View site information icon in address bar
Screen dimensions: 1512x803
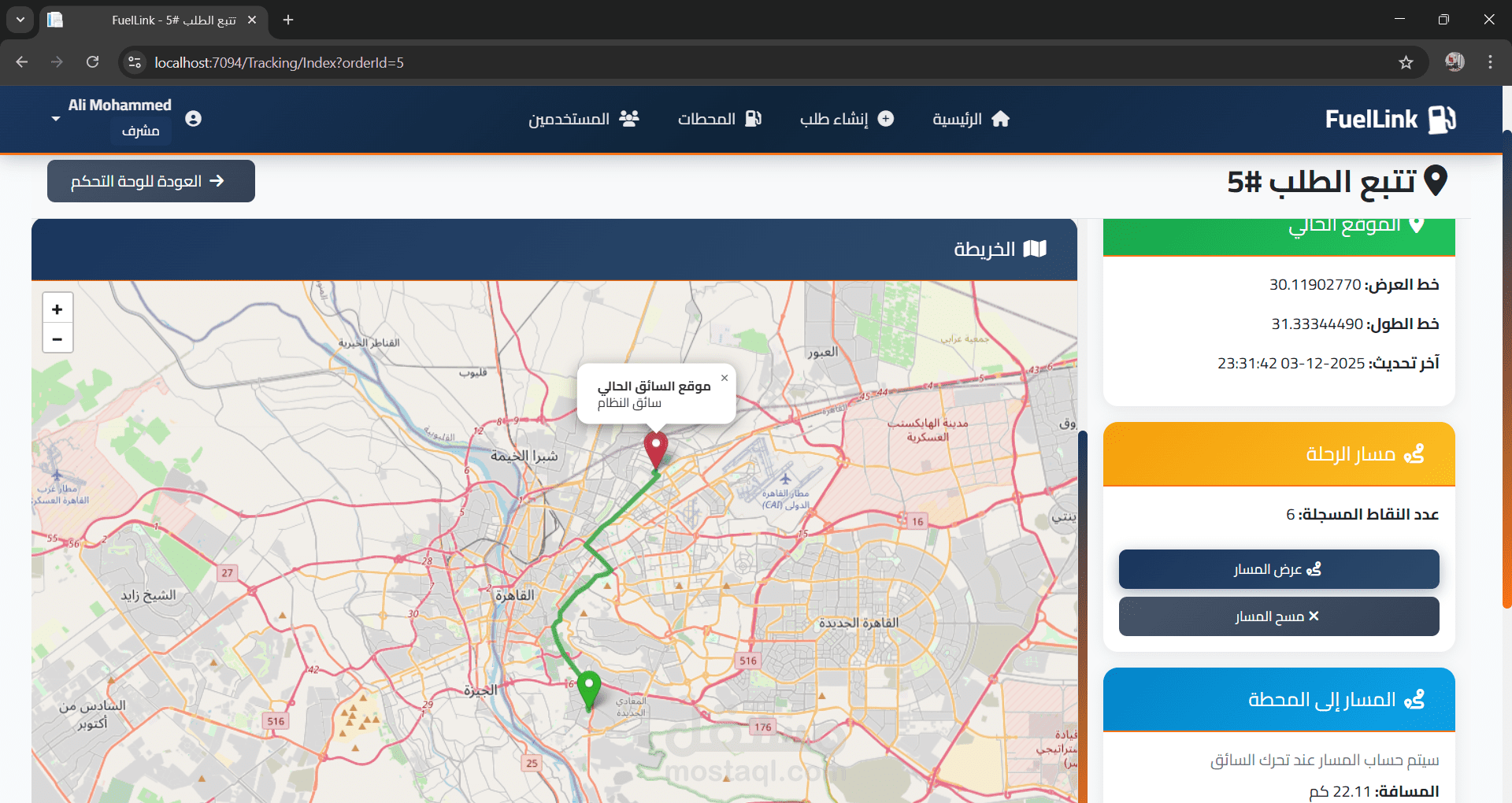pyautogui.click(x=135, y=62)
